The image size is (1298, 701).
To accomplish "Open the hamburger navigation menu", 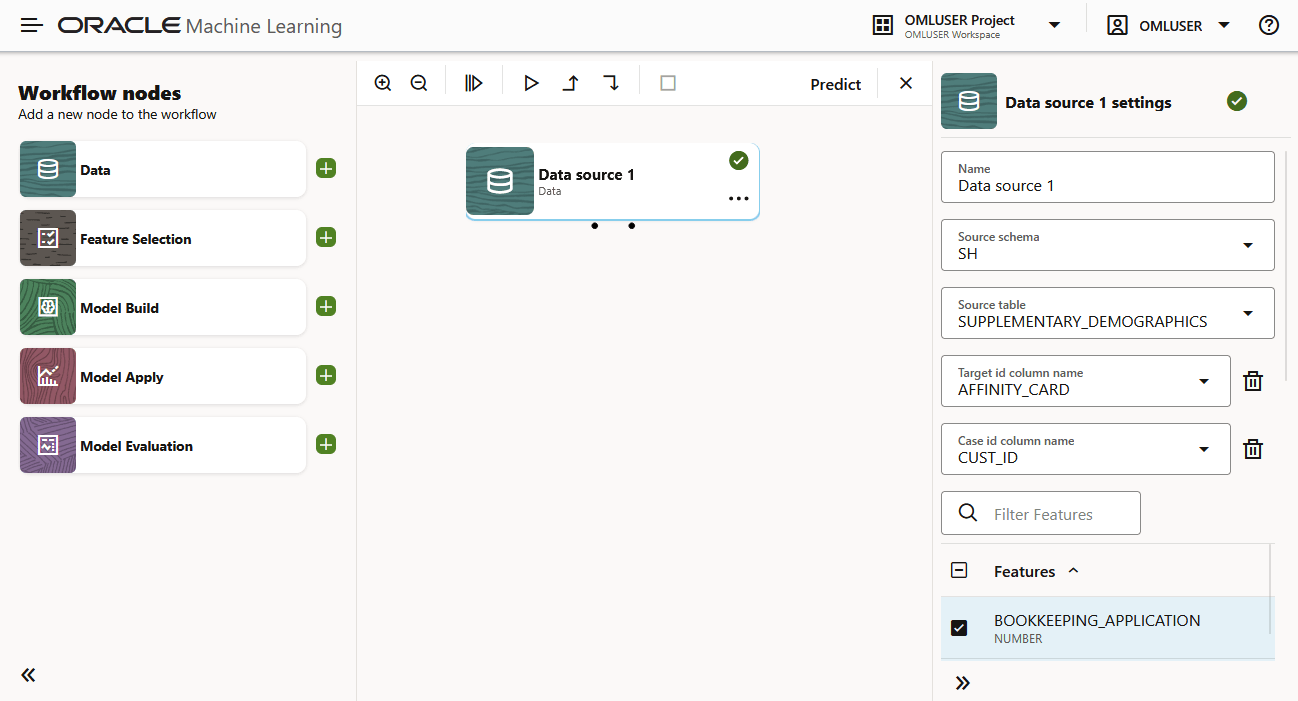I will 32,25.
